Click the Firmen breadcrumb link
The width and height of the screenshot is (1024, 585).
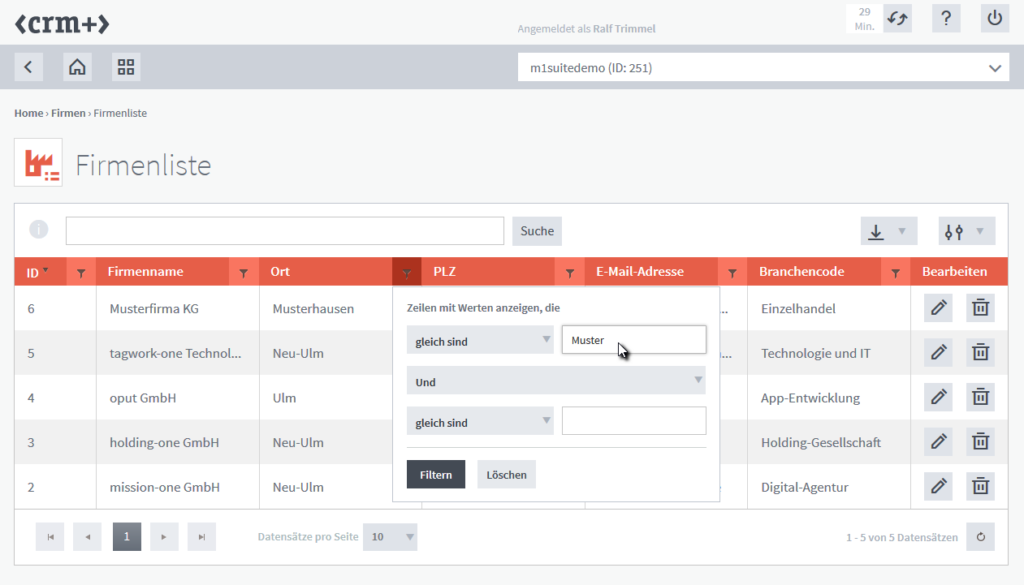click(x=68, y=113)
